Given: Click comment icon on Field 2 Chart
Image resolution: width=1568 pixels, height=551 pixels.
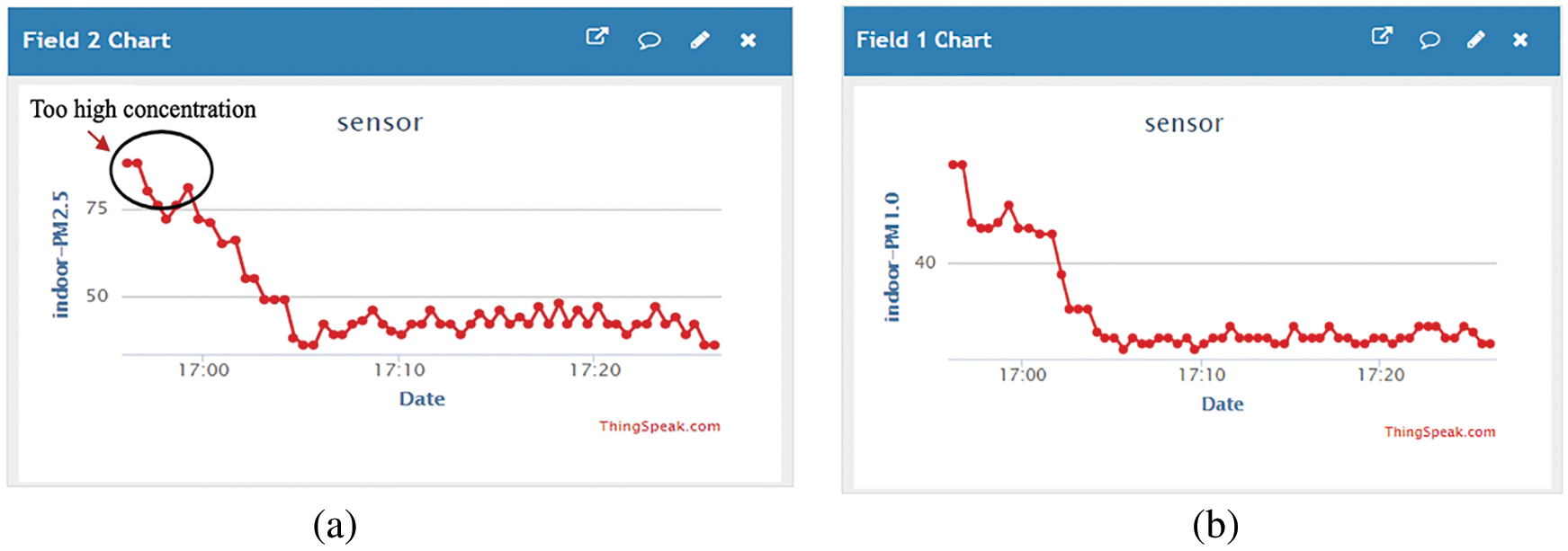Looking at the screenshot, I should tap(650, 40).
